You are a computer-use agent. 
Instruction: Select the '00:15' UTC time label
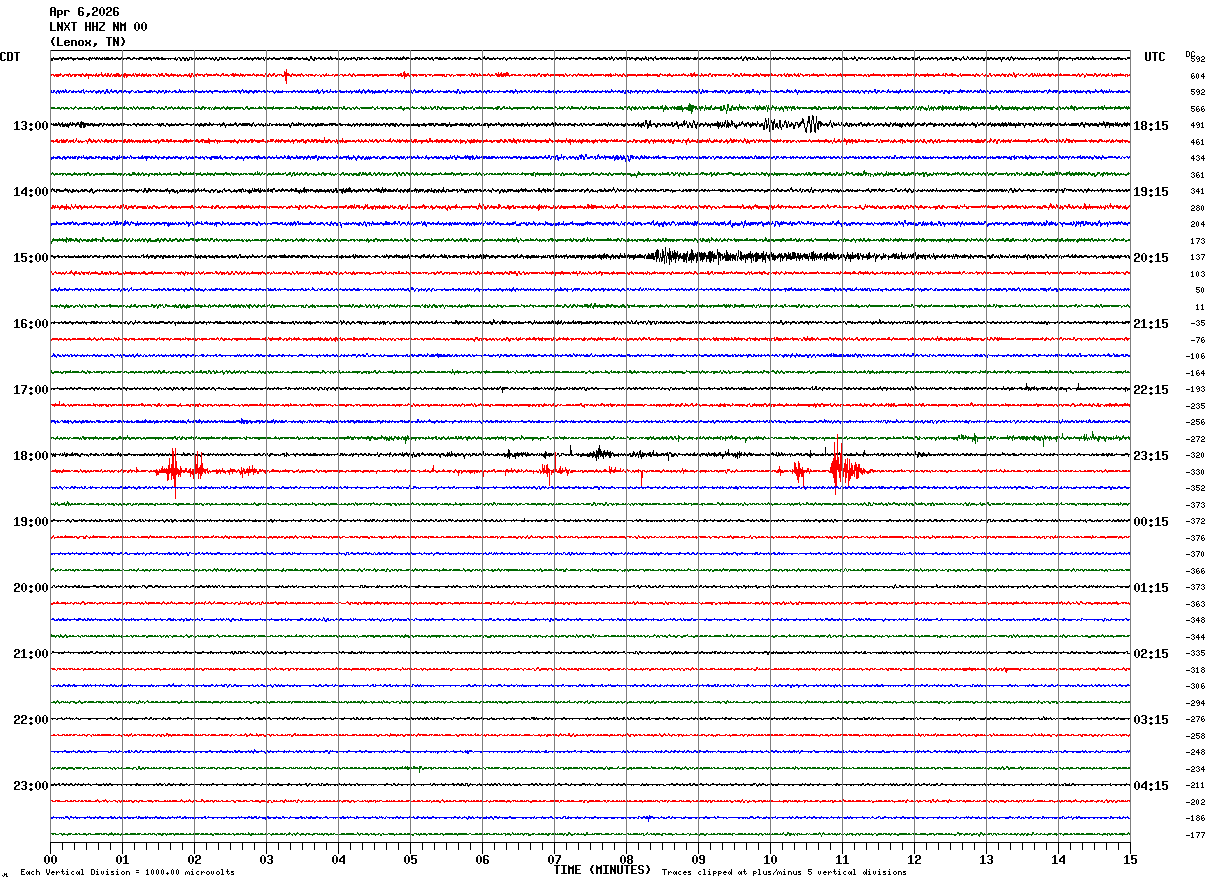1151,522
